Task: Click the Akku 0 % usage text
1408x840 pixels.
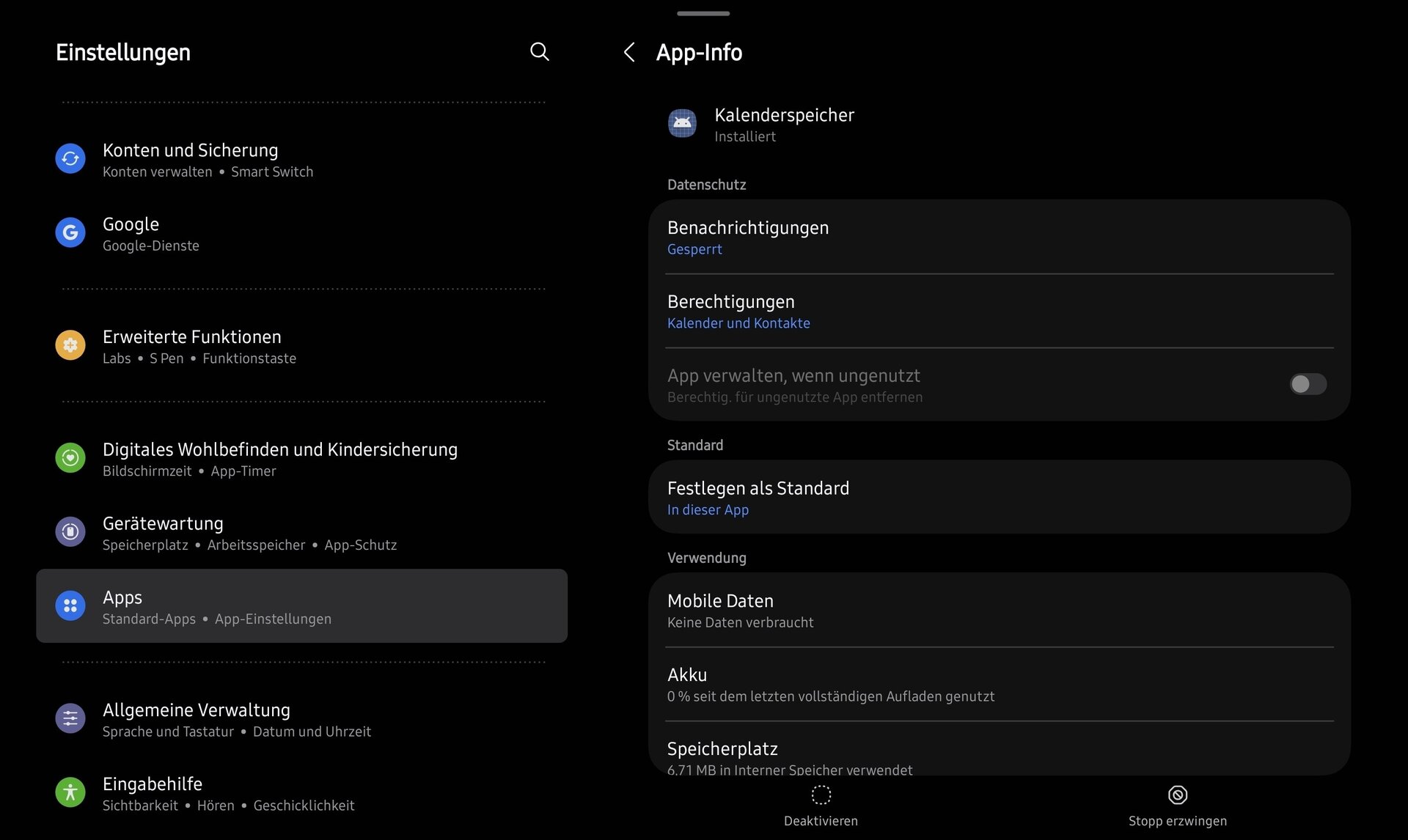Action: (x=831, y=696)
